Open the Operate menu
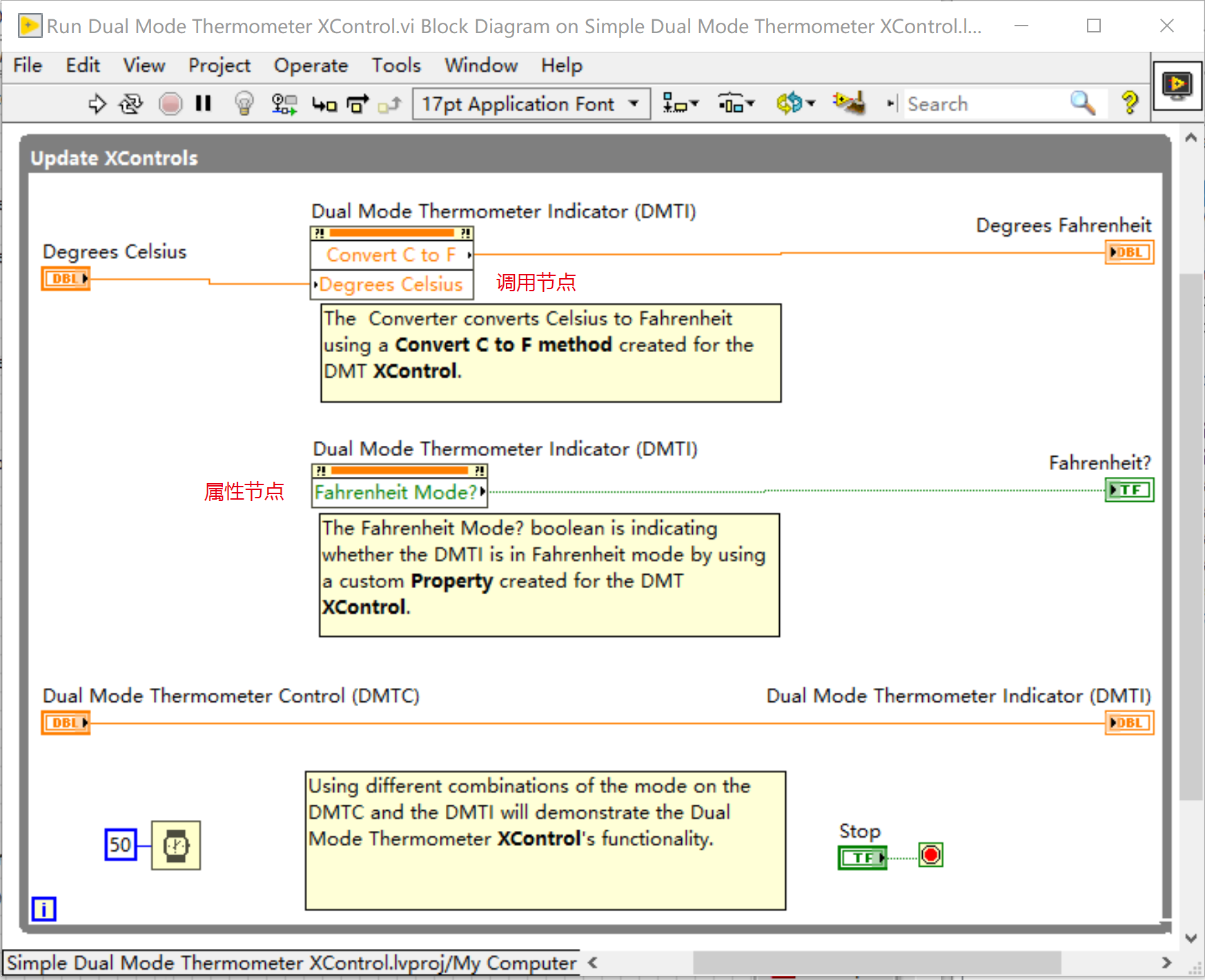 (x=311, y=65)
